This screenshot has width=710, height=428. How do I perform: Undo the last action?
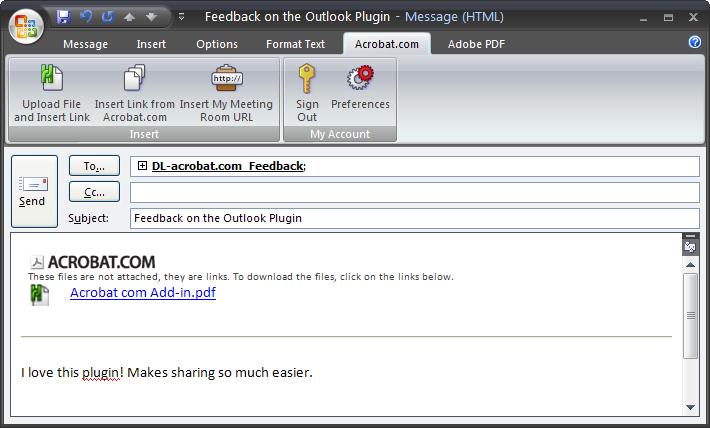point(86,17)
